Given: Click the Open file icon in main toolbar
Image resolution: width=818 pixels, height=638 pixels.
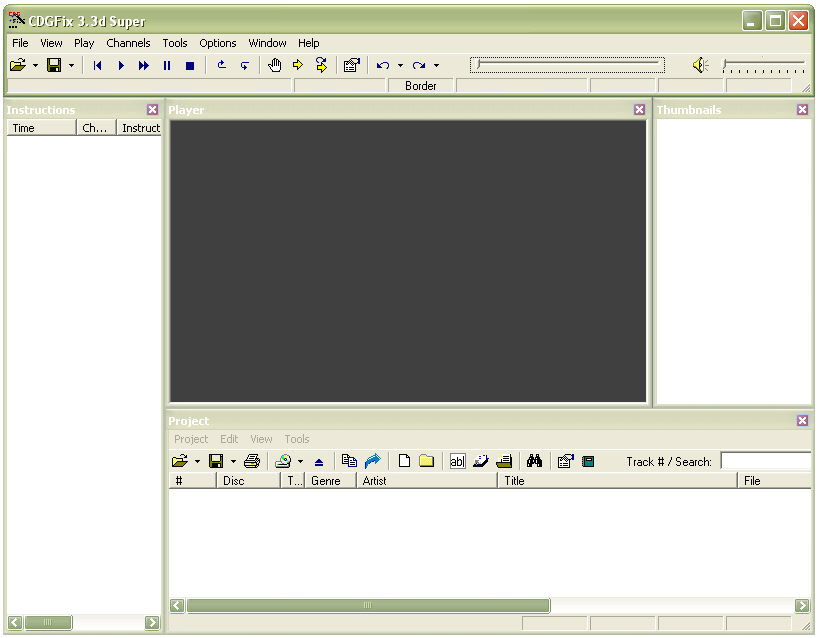Looking at the screenshot, I should click(x=18, y=65).
